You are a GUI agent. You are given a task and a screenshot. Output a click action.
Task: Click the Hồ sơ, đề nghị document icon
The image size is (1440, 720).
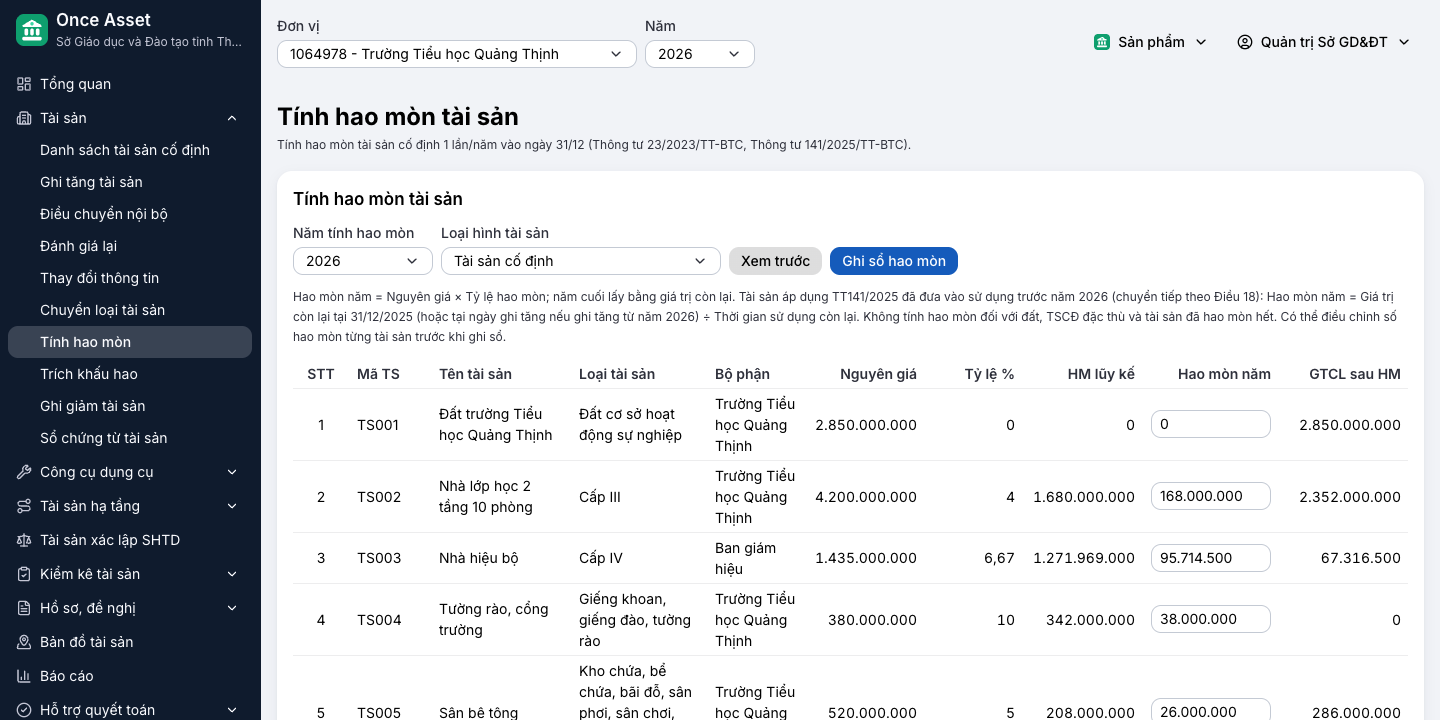coord(24,608)
